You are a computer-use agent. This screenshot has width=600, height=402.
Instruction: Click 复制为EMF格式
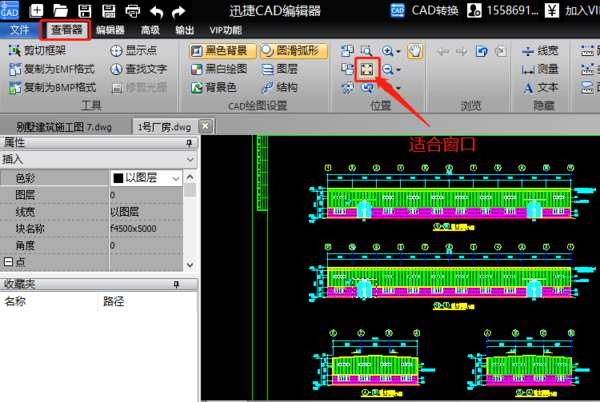pos(52,69)
